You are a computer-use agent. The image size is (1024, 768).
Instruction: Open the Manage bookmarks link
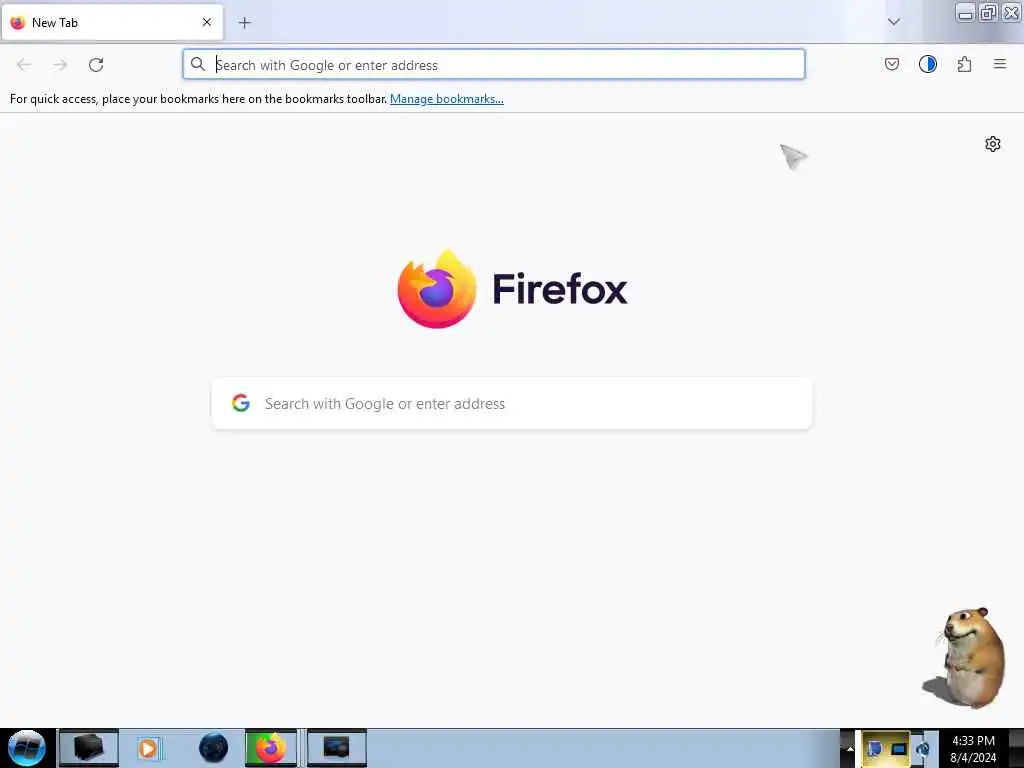coord(447,99)
